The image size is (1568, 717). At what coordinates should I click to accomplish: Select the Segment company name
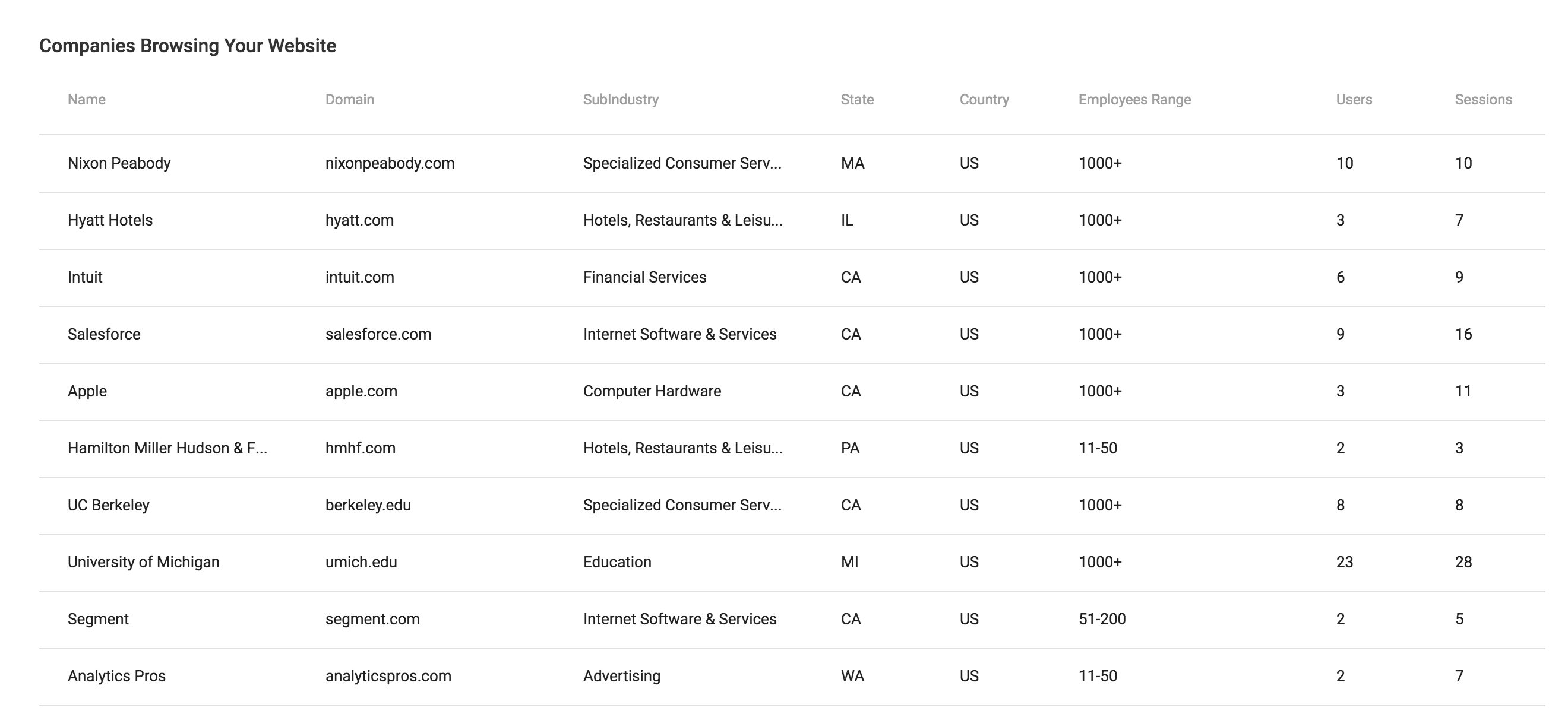[98, 620]
